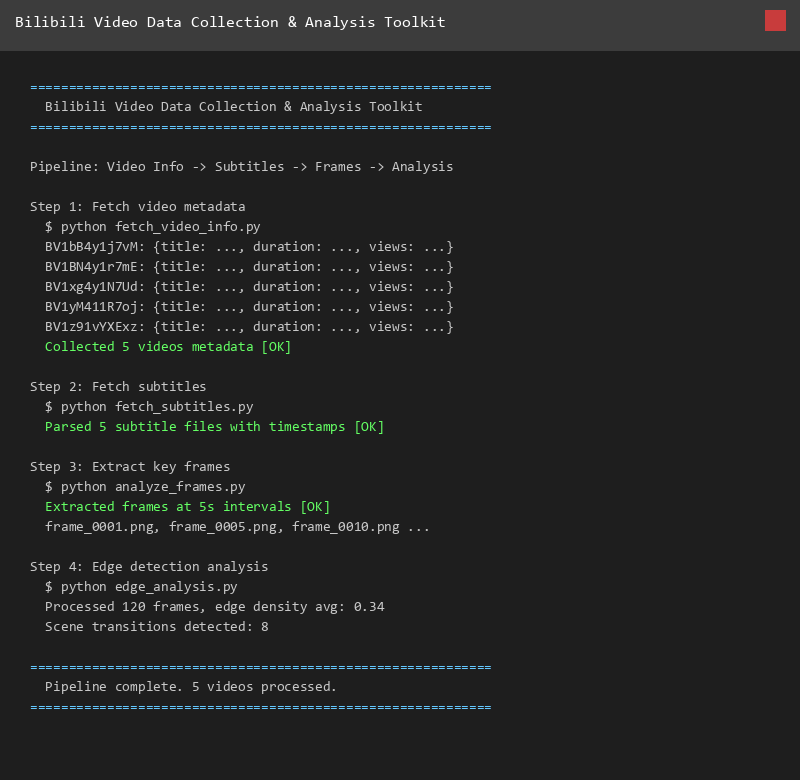800x780 pixels.
Task: Click 'Pipeline complete. 5 videos processed.' line
Action: [190, 687]
